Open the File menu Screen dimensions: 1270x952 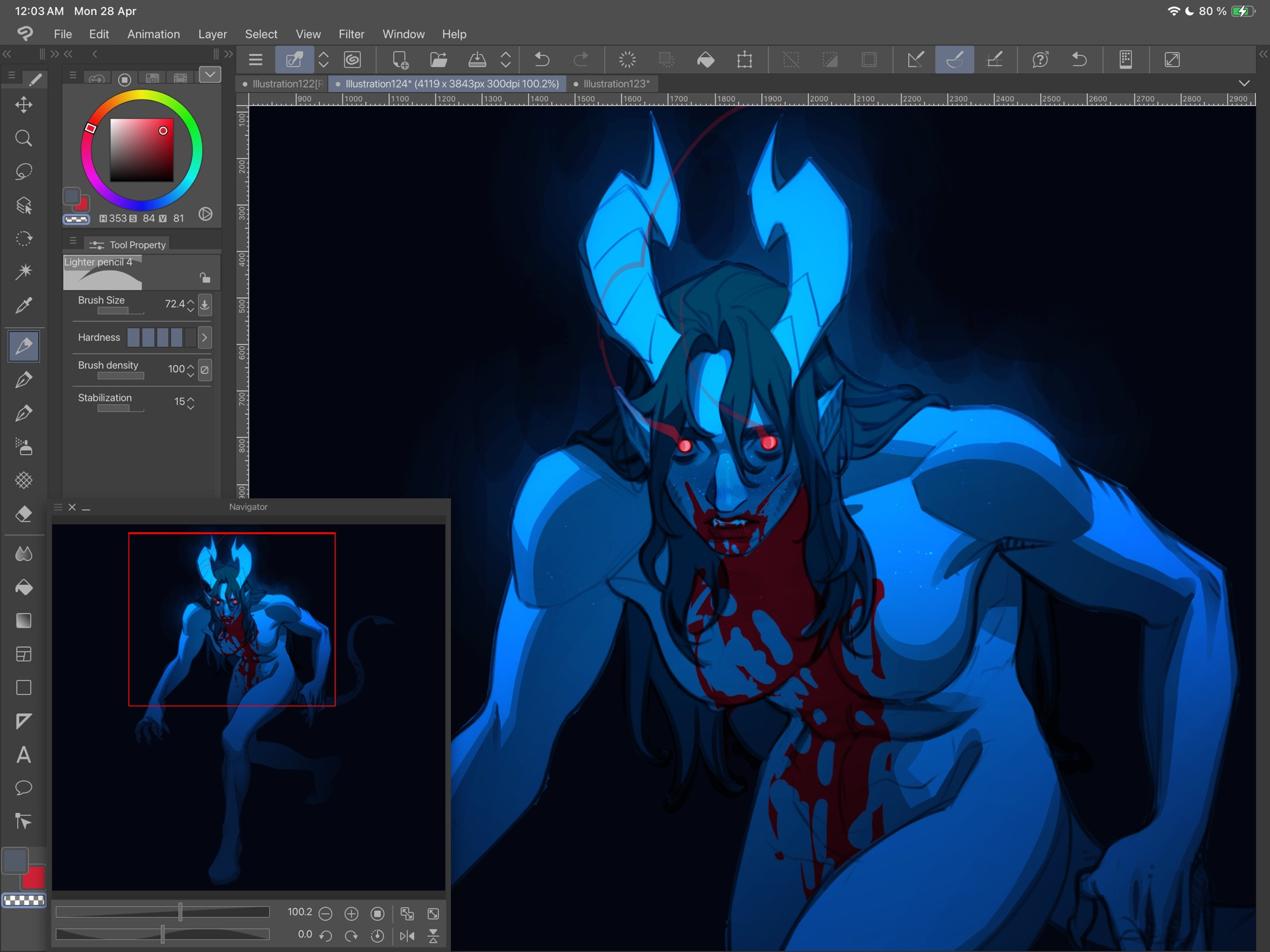point(63,34)
